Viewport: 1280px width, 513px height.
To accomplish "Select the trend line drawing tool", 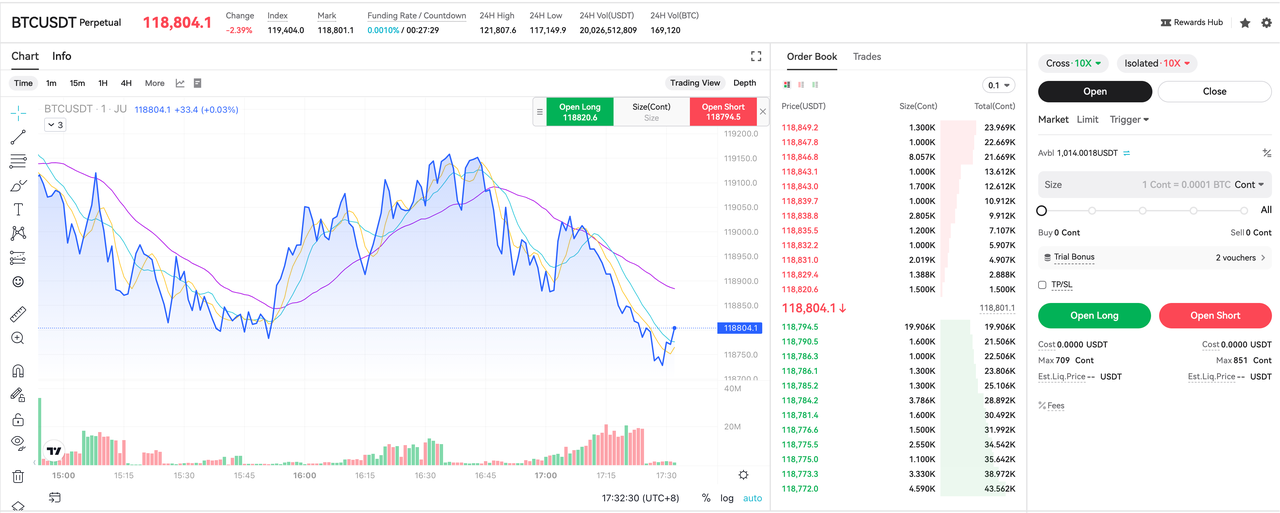I will coord(18,137).
